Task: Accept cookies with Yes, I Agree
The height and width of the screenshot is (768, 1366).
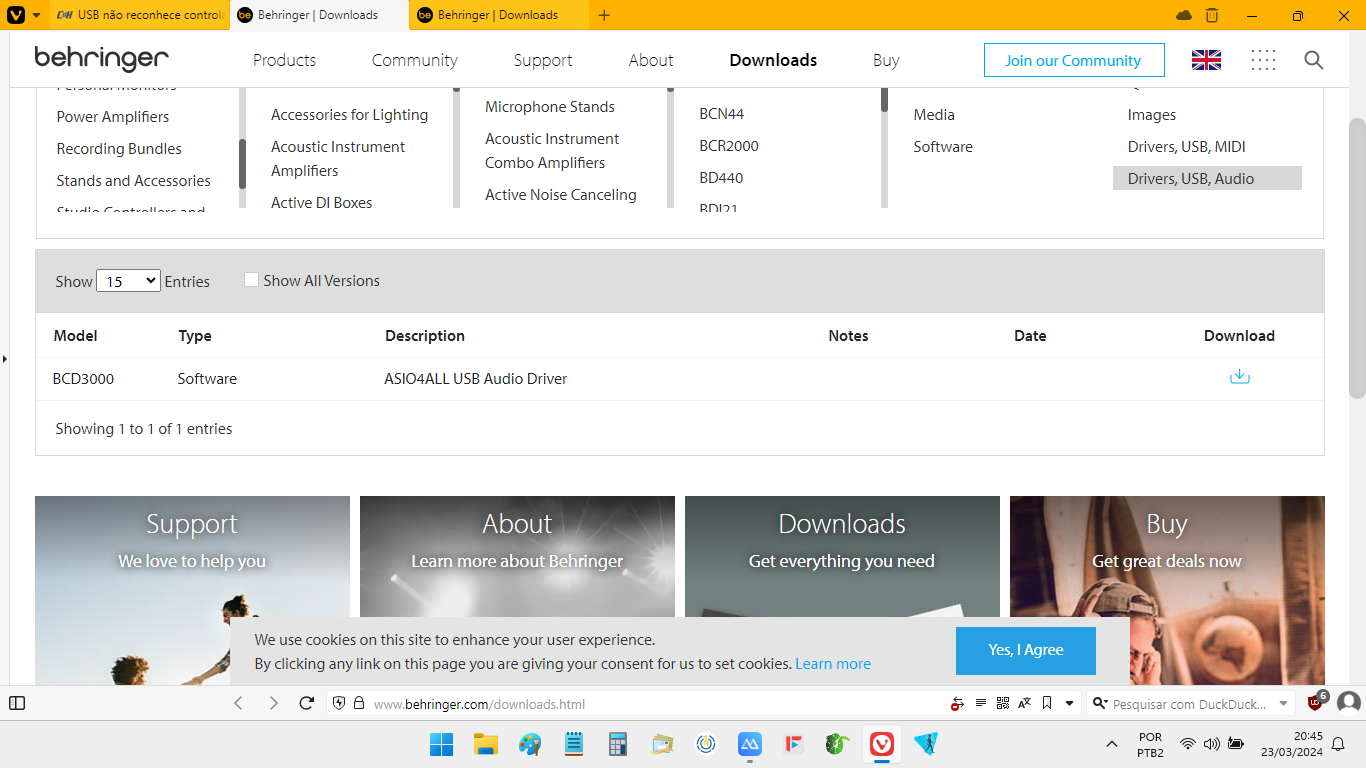Action: pos(1026,650)
